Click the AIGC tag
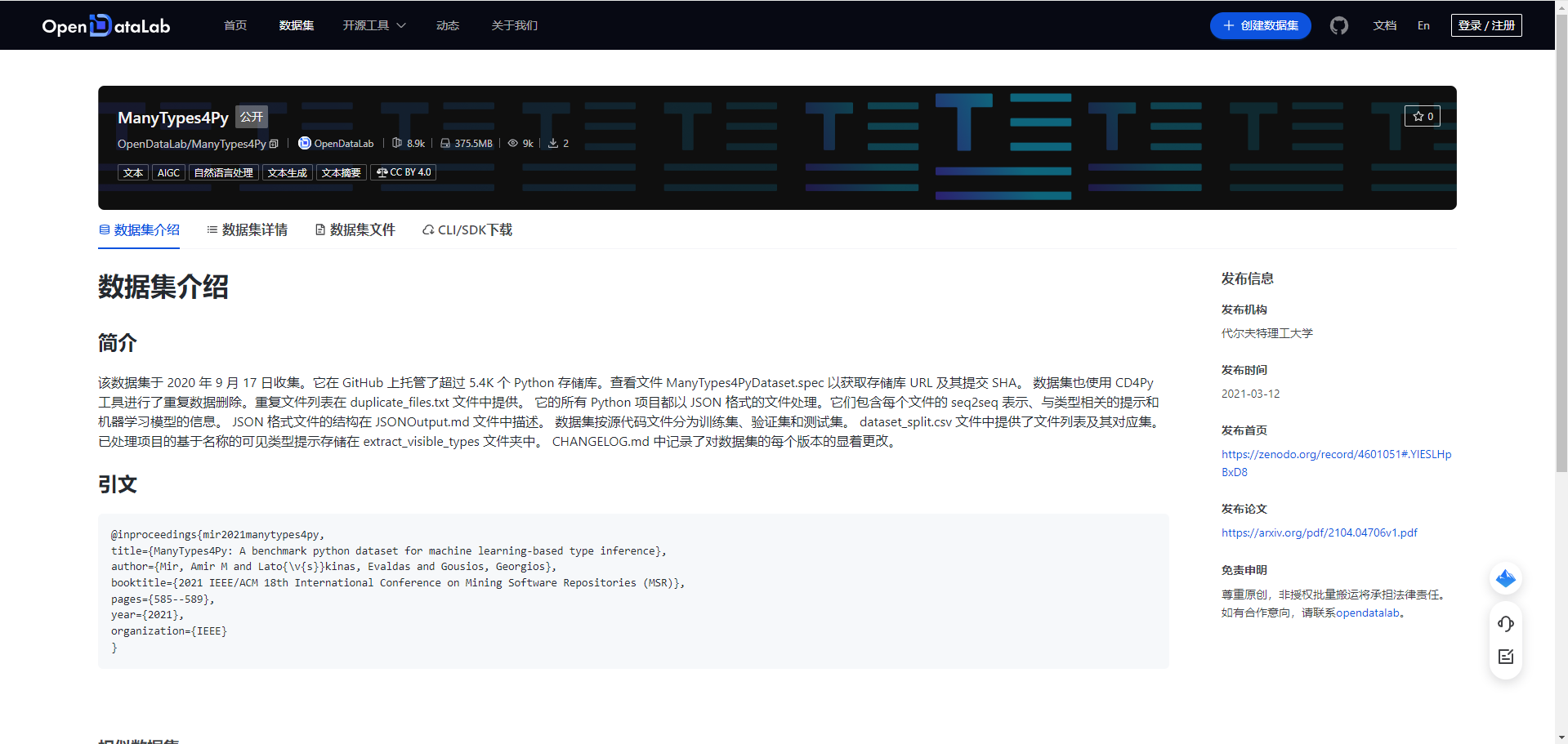Image resolution: width=1568 pixels, height=744 pixels. [x=168, y=172]
